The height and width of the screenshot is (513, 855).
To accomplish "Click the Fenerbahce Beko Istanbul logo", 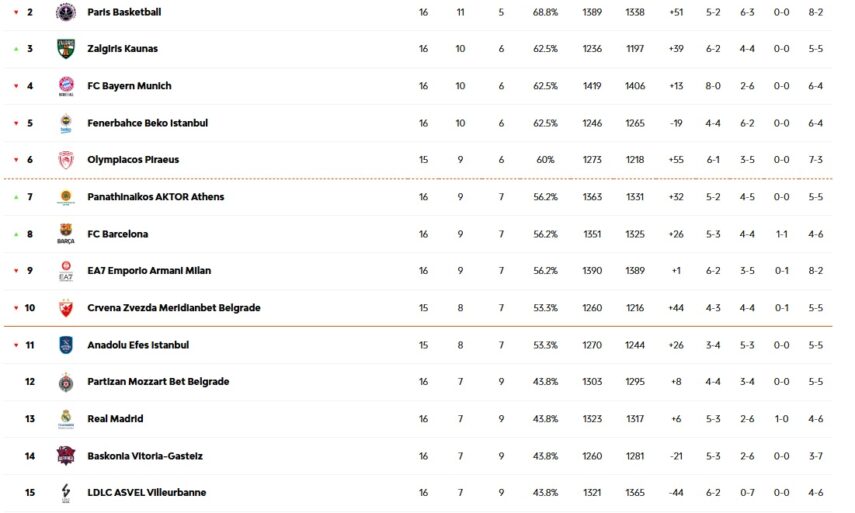I will pyautogui.click(x=66, y=123).
